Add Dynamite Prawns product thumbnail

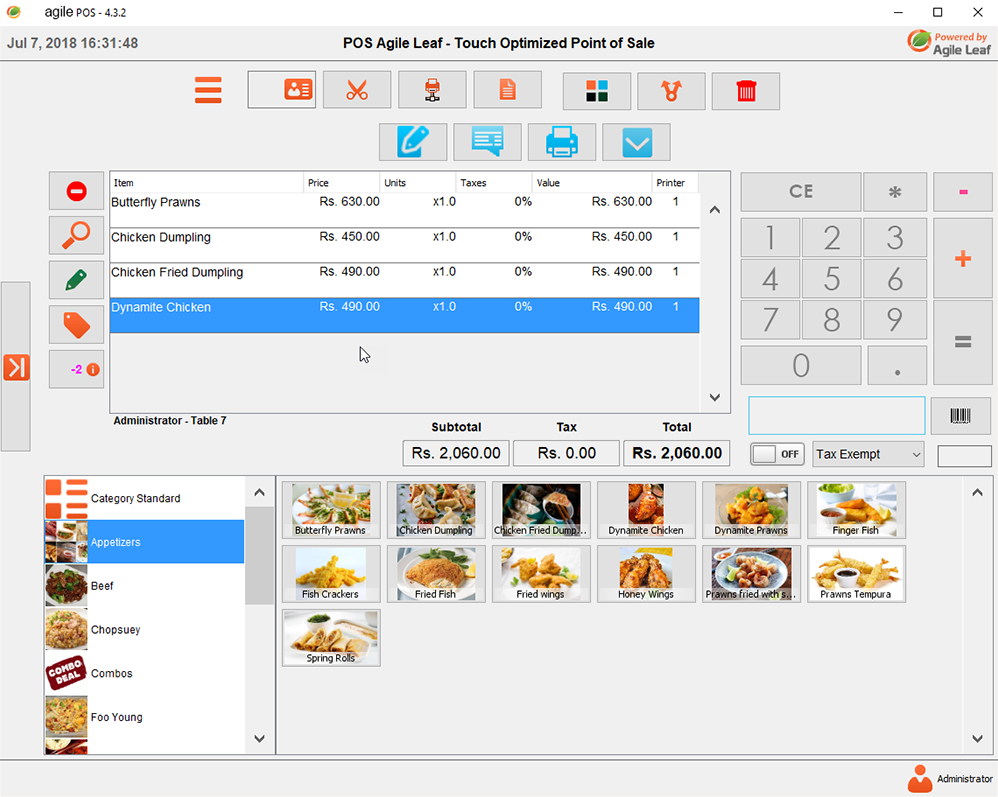point(751,510)
